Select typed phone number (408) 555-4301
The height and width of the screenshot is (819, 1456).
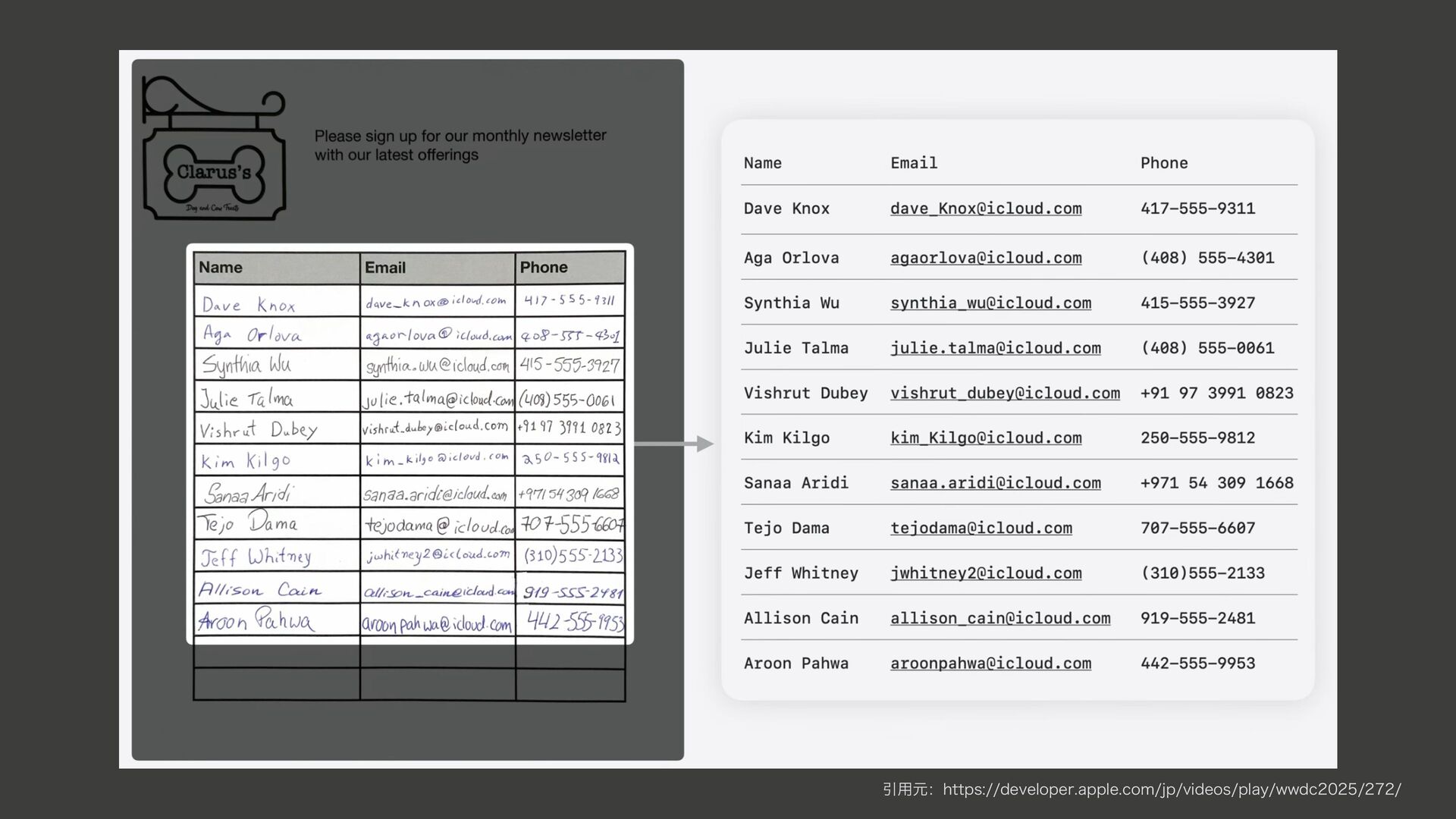(x=1207, y=258)
